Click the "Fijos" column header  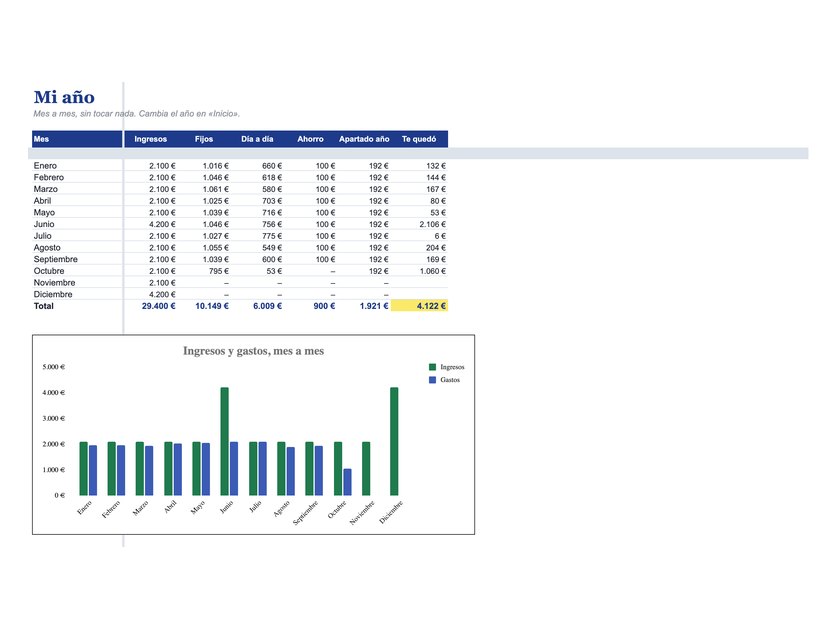[x=204, y=139]
